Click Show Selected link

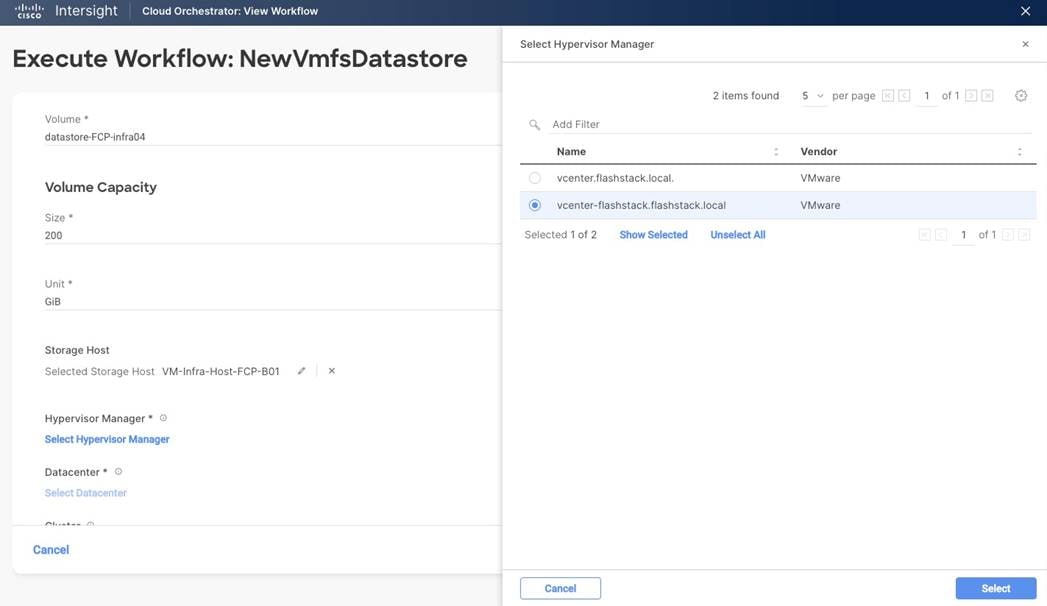pyautogui.click(x=654, y=235)
